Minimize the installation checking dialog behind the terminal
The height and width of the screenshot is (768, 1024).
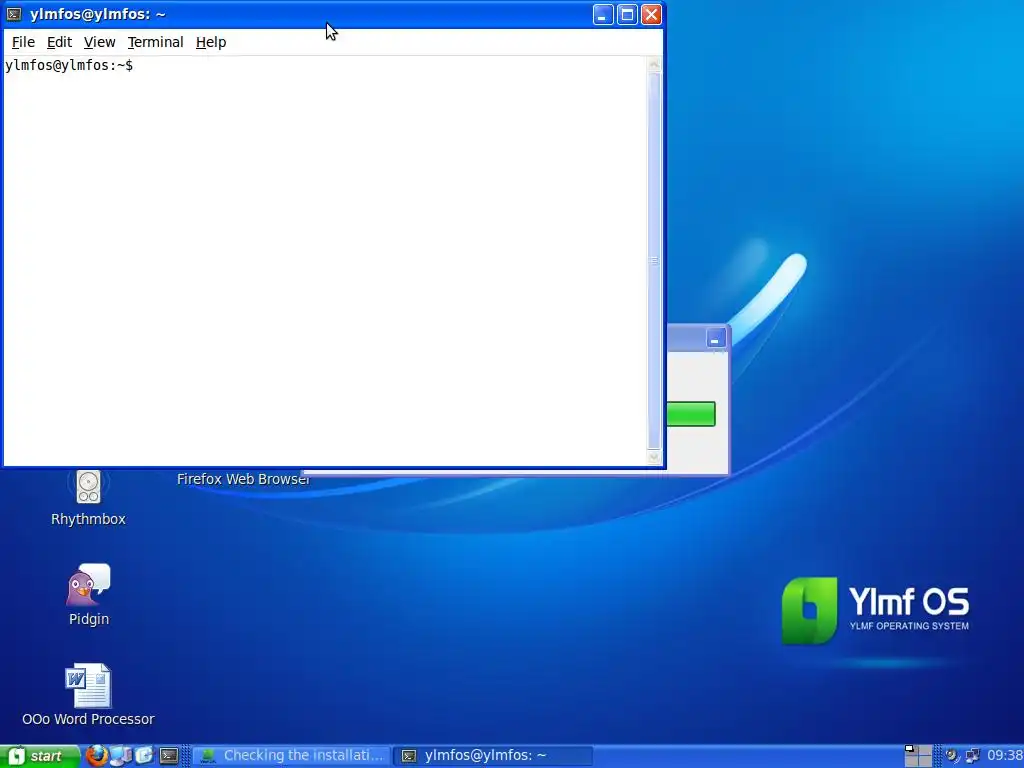click(715, 339)
